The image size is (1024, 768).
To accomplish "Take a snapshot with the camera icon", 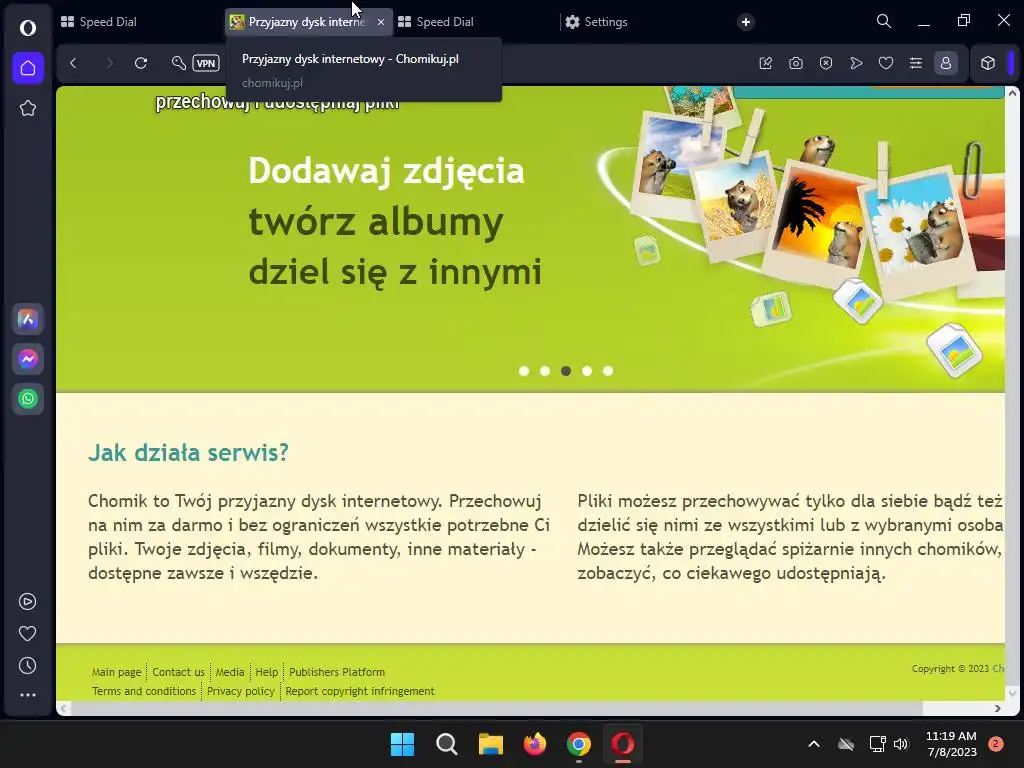I will (795, 63).
